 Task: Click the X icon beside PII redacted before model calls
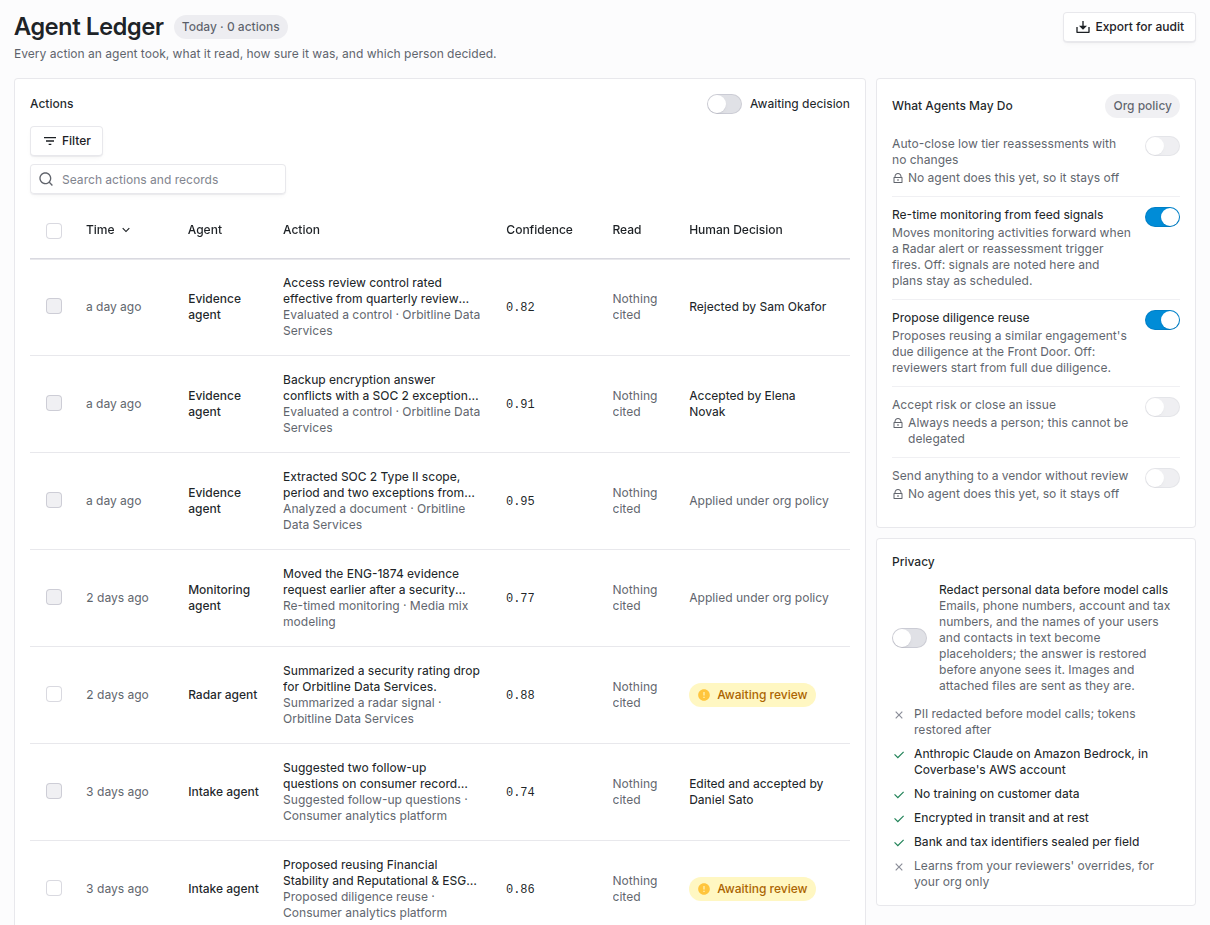tap(899, 714)
